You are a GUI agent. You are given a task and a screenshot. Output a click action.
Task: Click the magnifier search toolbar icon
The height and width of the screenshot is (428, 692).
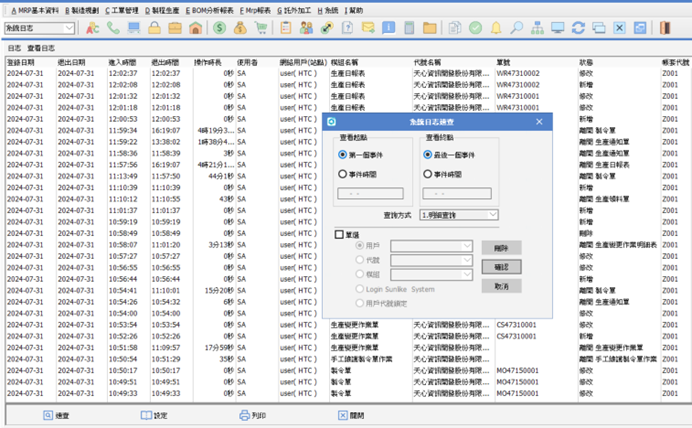click(516, 28)
